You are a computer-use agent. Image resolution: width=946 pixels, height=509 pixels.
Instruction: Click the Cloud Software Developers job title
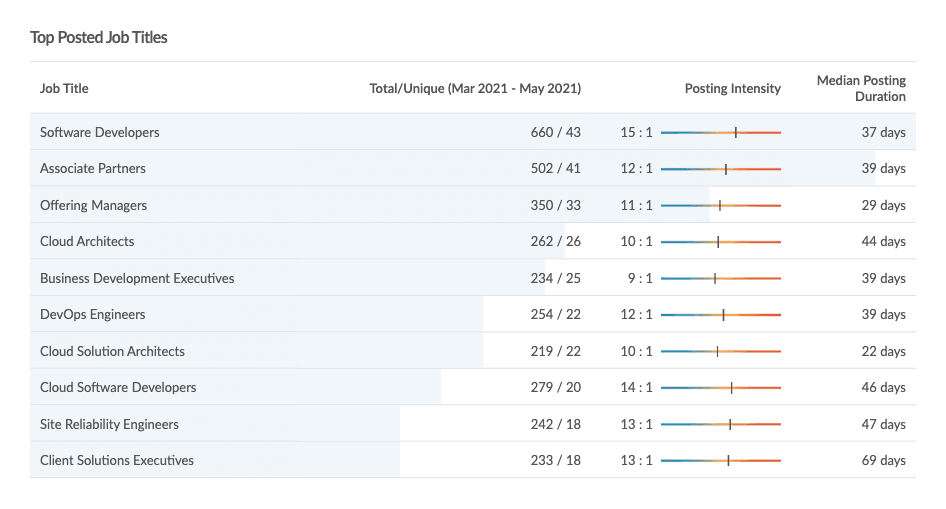pos(118,387)
